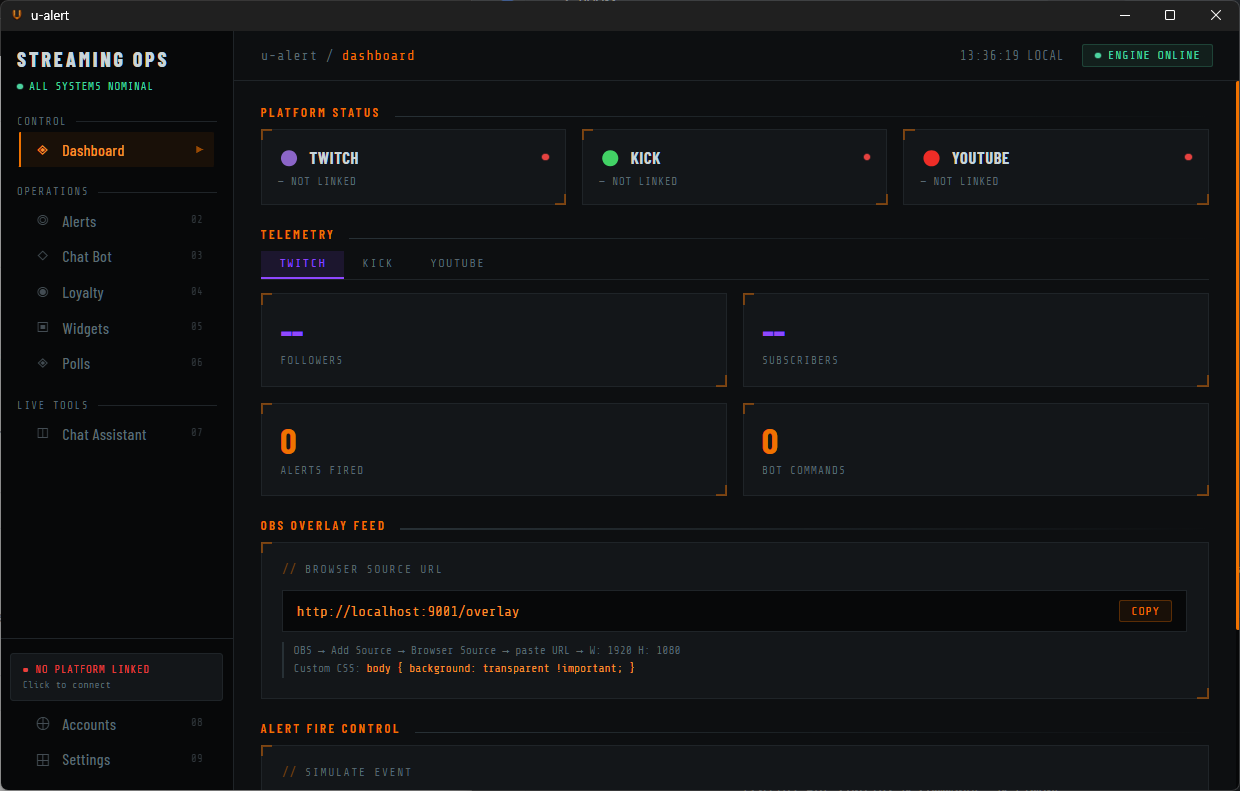Click the Streaming Ops title
The image size is (1240, 791).
pyautogui.click(x=92, y=60)
